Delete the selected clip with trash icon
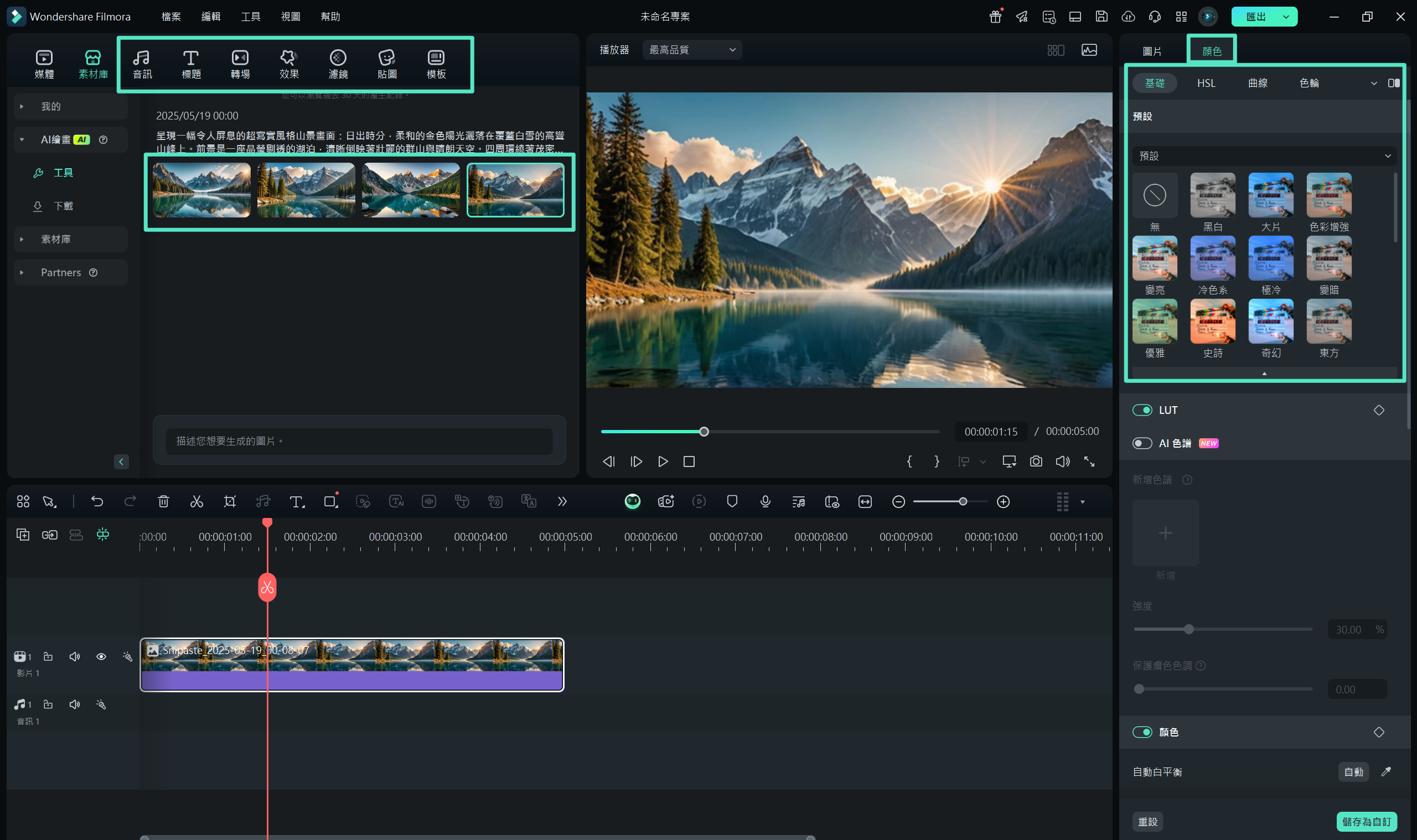This screenshot has height=840, width=1417. pos(163,501)
